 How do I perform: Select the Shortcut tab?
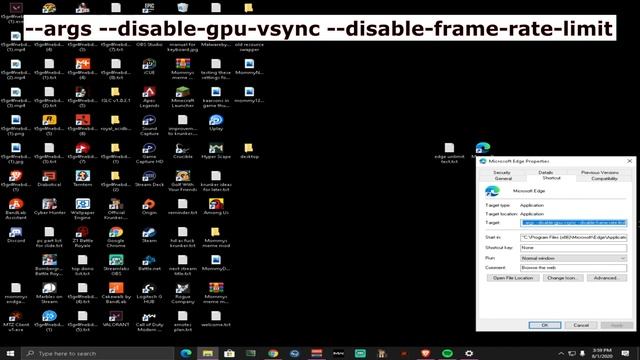(x=551, y=178)
